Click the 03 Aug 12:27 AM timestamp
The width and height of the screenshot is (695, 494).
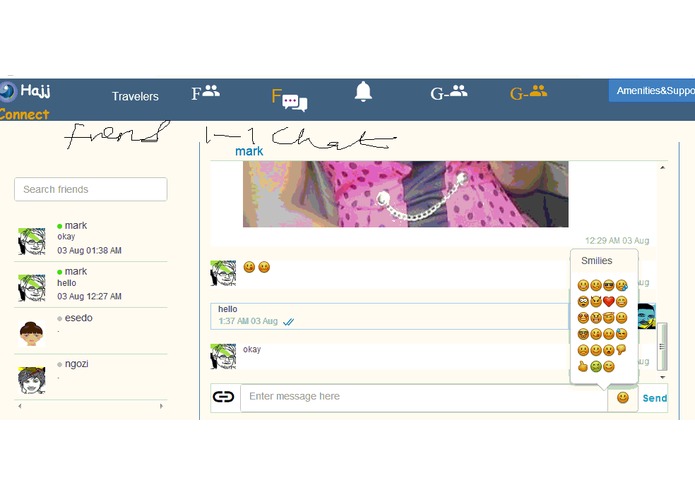click(x=89, y=296)
